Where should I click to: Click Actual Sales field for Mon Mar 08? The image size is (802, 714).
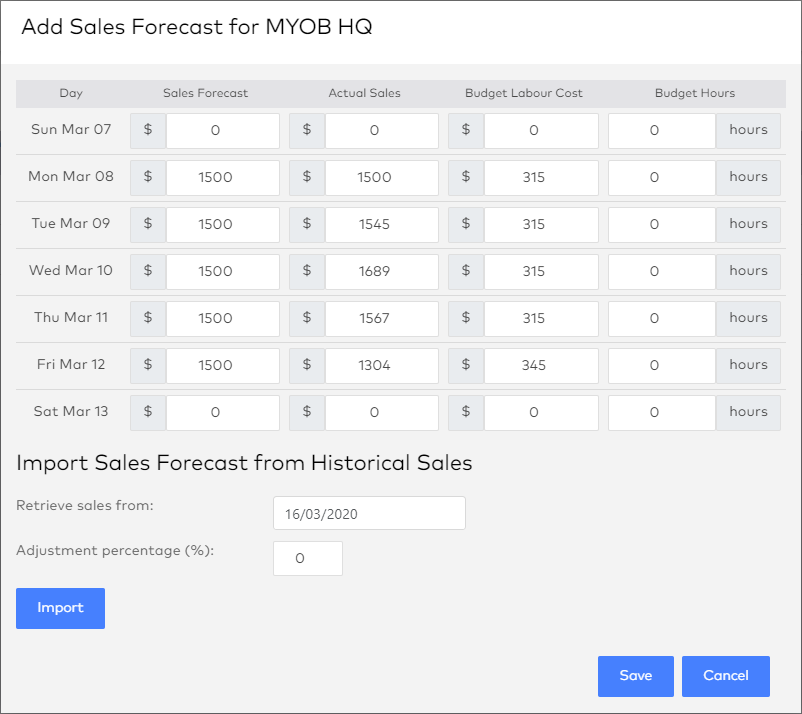[381, 178]
